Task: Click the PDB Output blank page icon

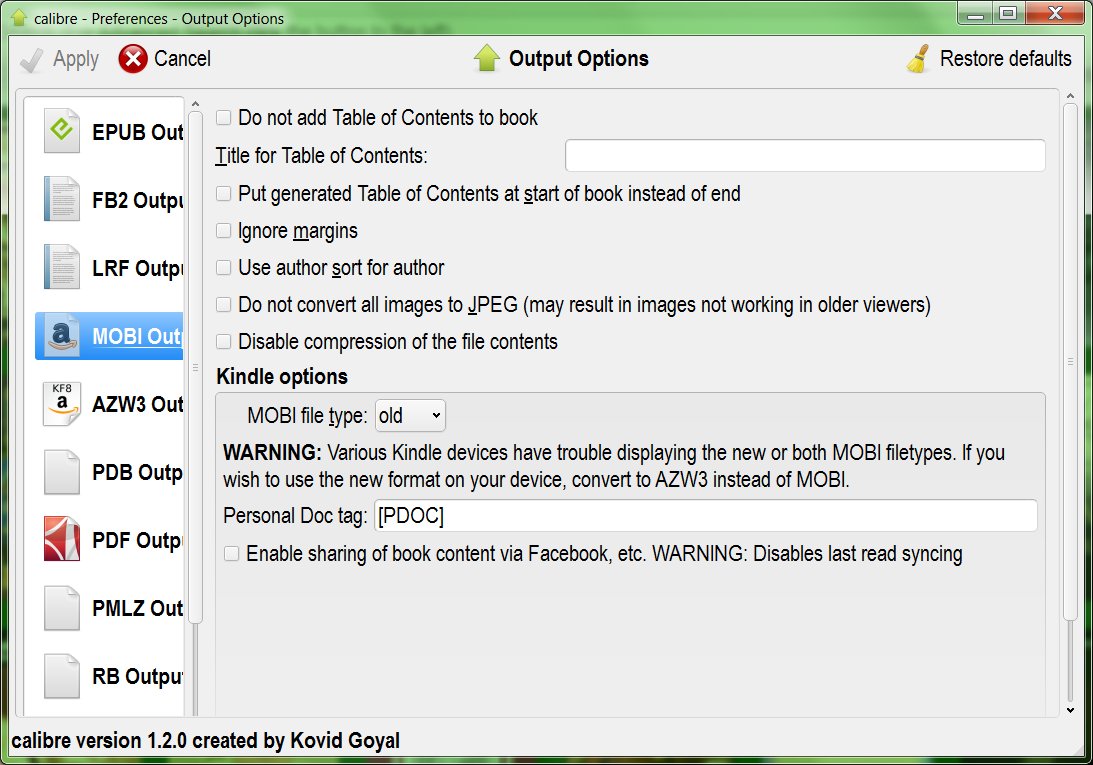Action: tap(61, 471)
